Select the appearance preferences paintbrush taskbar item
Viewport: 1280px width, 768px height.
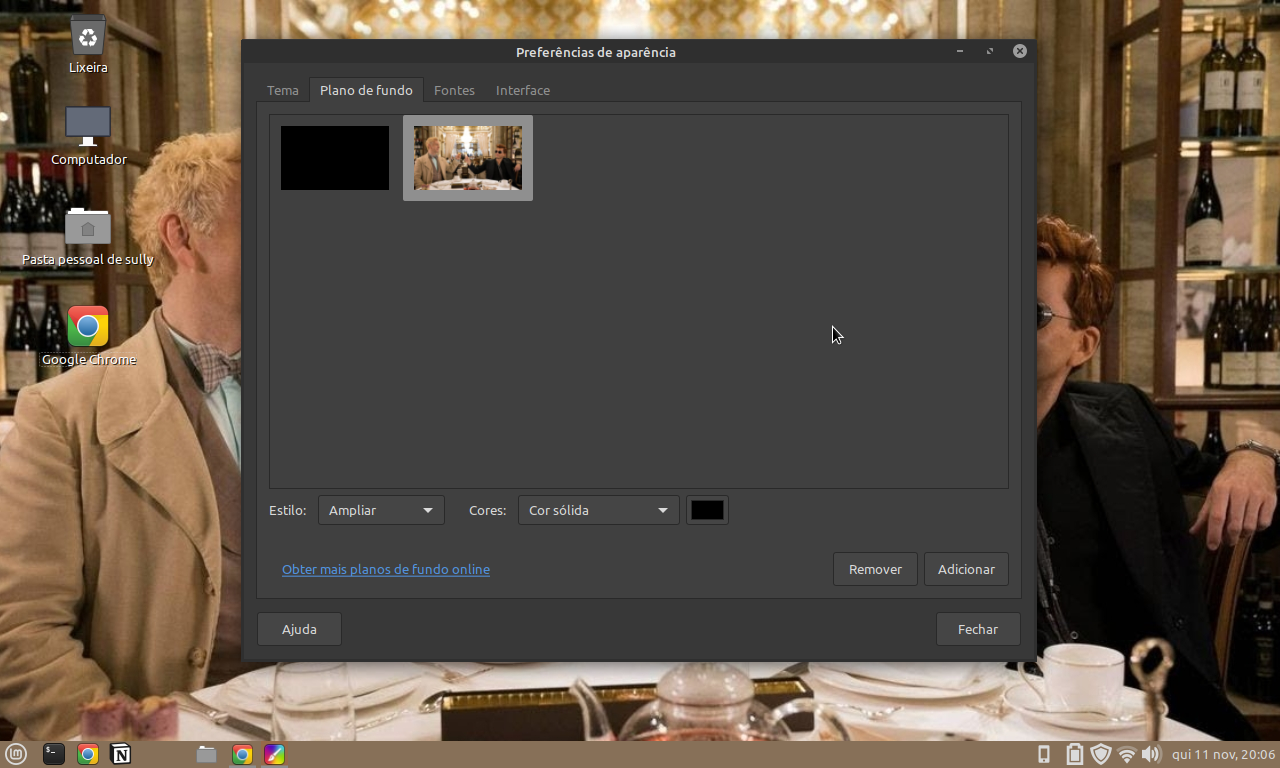(274, 754)
